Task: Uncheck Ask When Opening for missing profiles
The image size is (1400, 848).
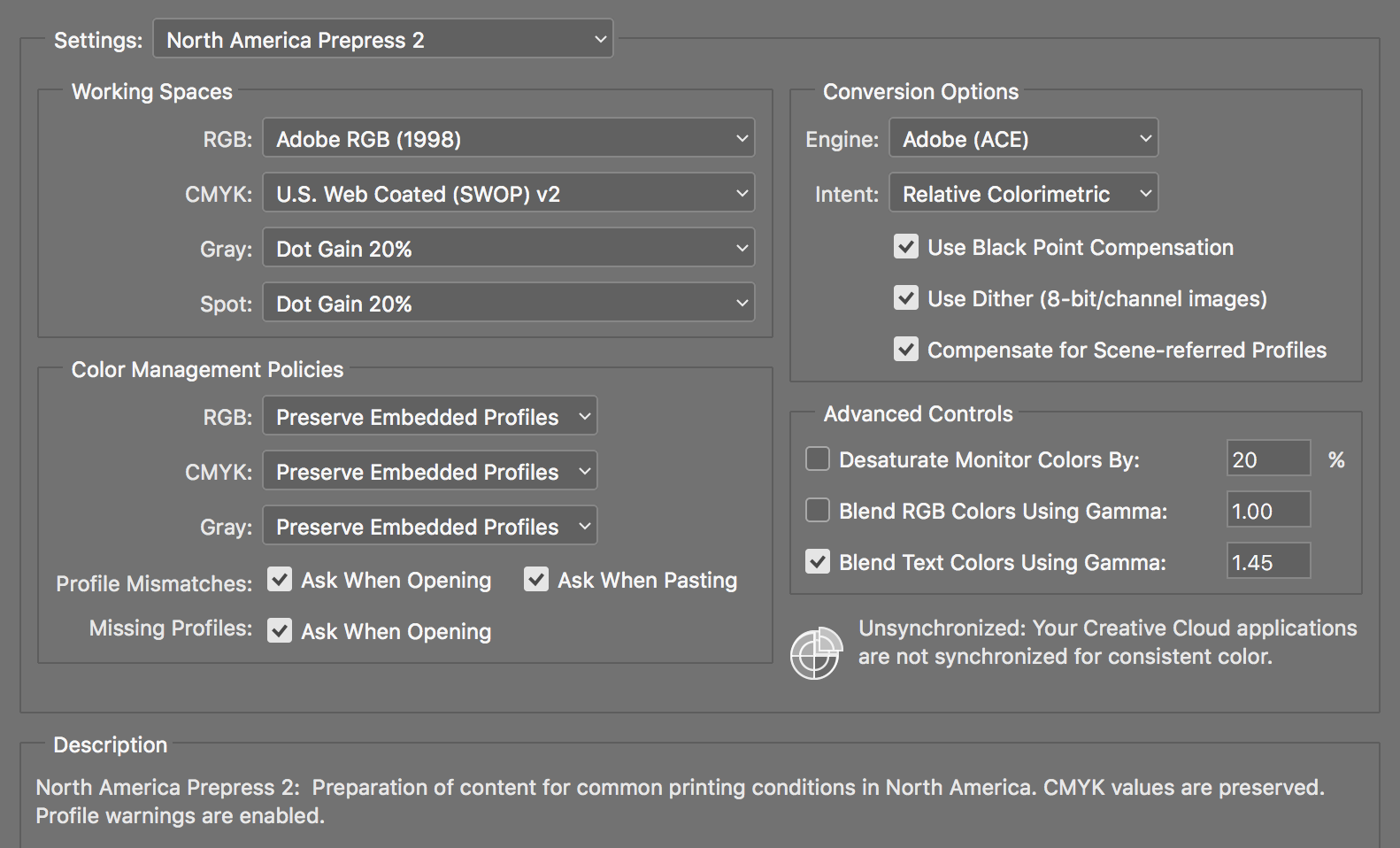Action: (280, 631)
